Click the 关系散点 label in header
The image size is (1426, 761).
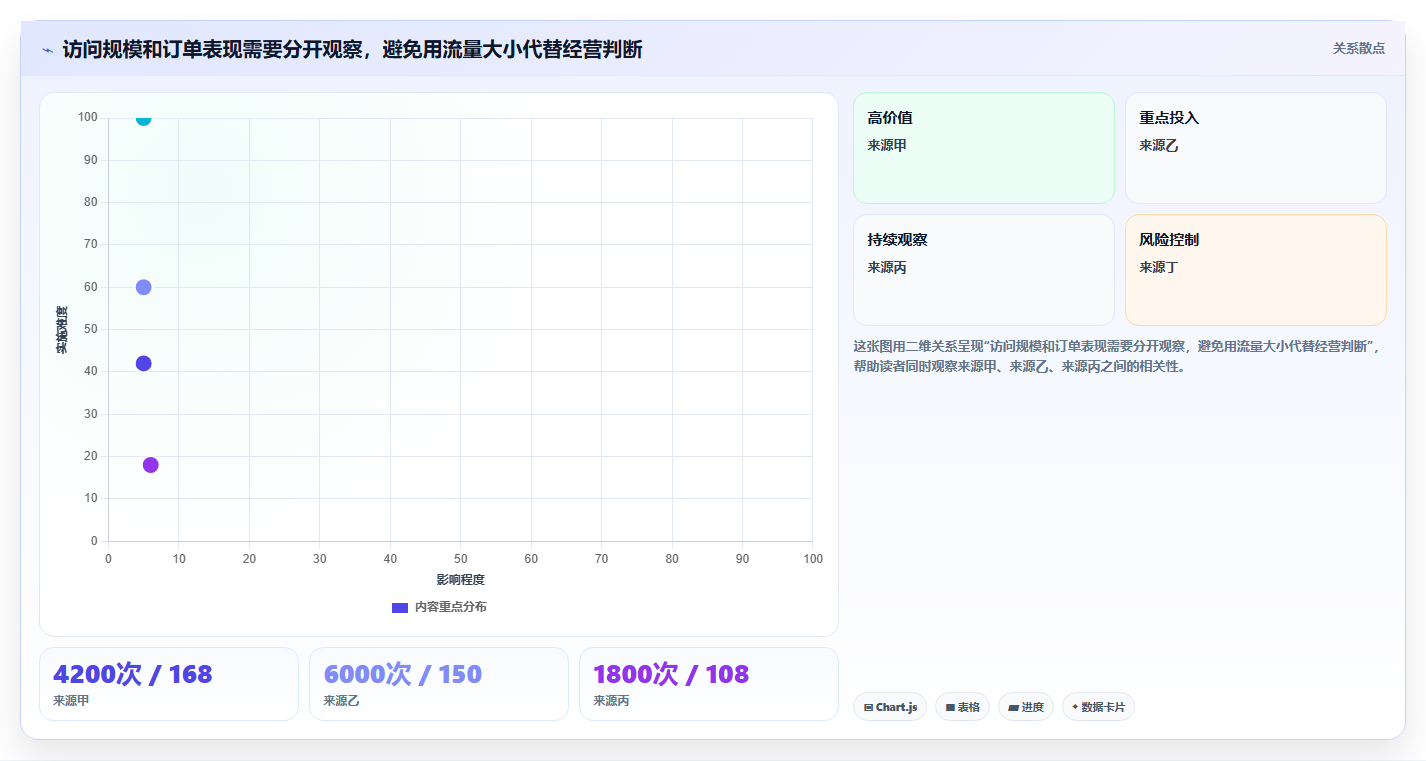(x=1358, y=48)
